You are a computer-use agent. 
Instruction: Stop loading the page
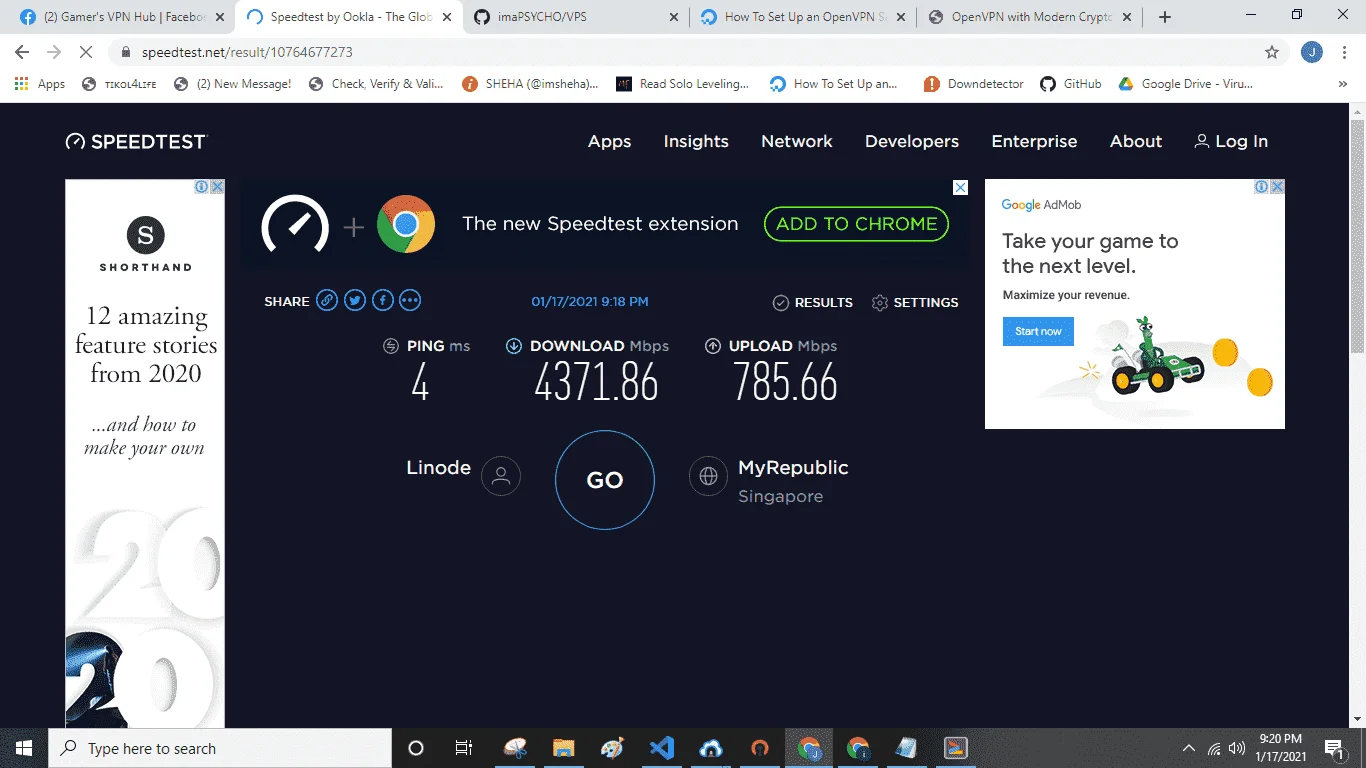[x=84, y=52]
